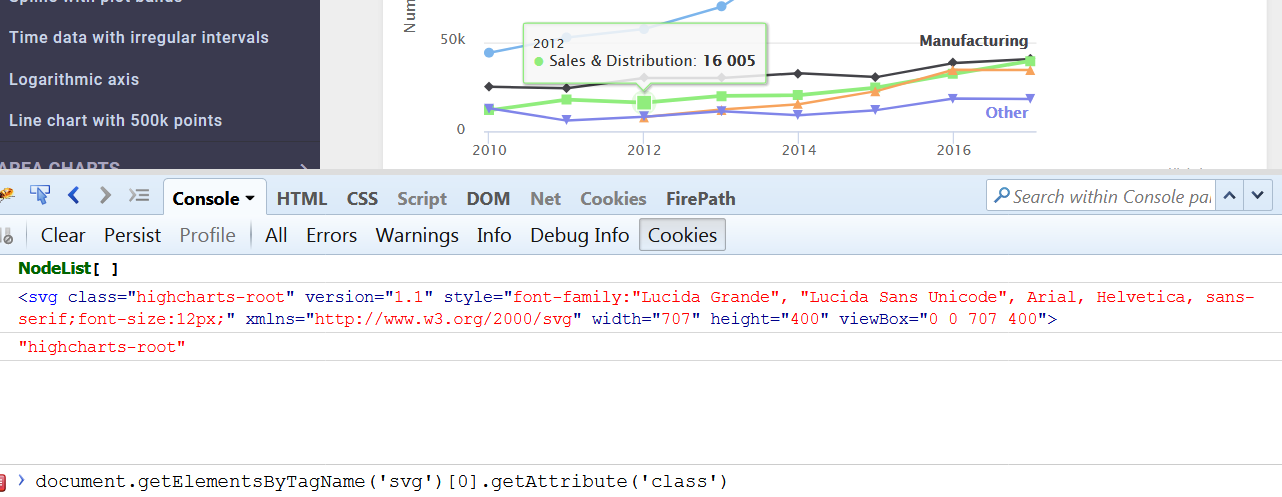Clear the console output
Viewport: 1282px width, 497px height.
(63, 235)
